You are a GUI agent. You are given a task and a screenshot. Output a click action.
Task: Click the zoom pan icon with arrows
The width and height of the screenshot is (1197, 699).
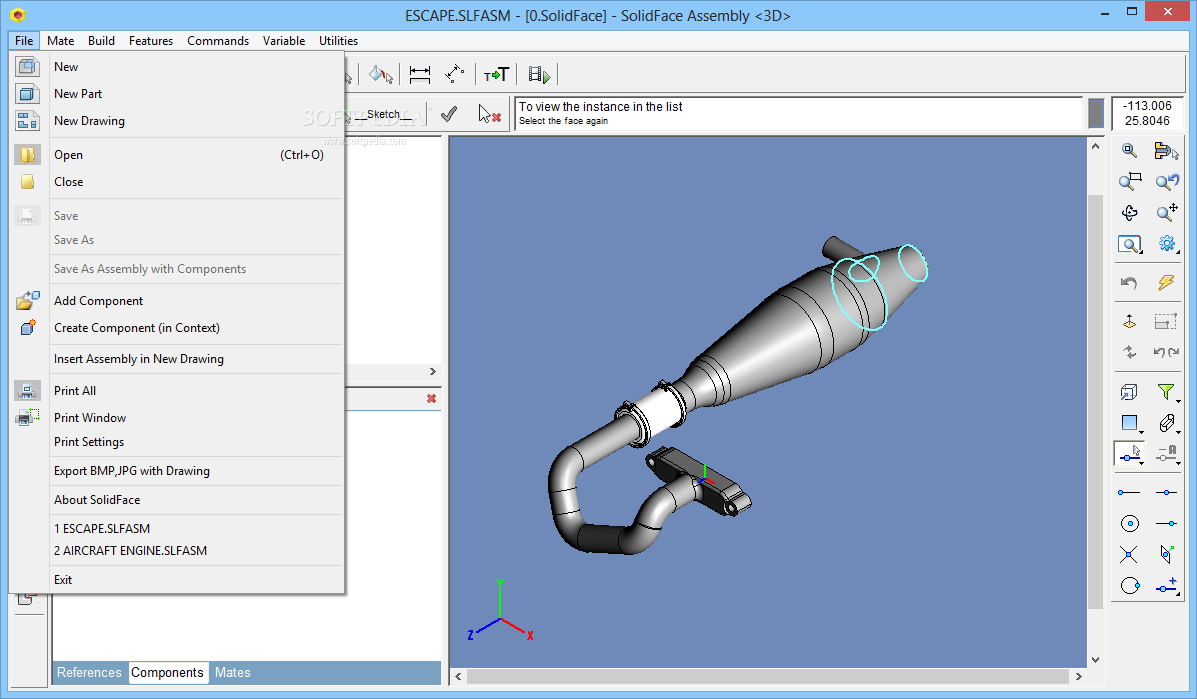pos(1166,212)
